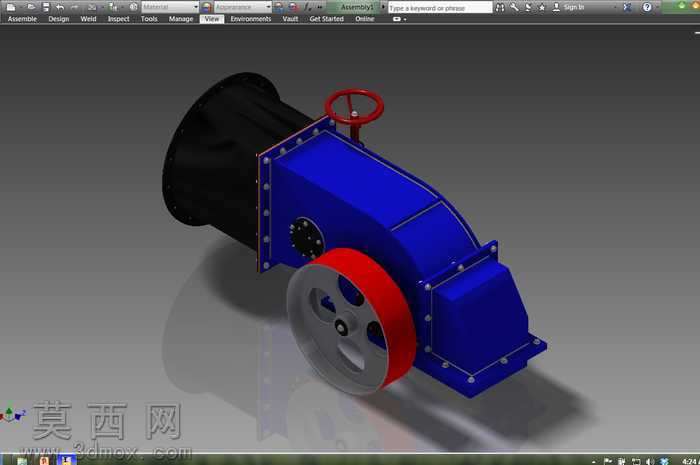The width and height of the screenshot is (700, 465).
Task: Click the wrench subscription center icon
Action: click(x=514, y=7)
